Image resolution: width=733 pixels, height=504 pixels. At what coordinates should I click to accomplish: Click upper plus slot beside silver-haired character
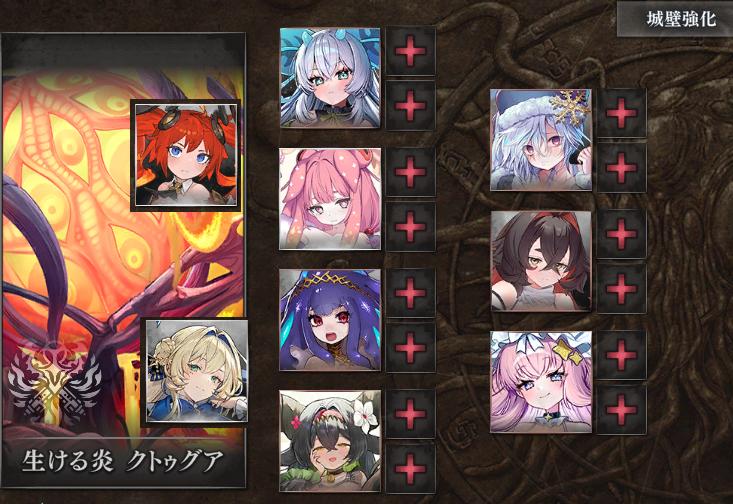pos(410,50)
